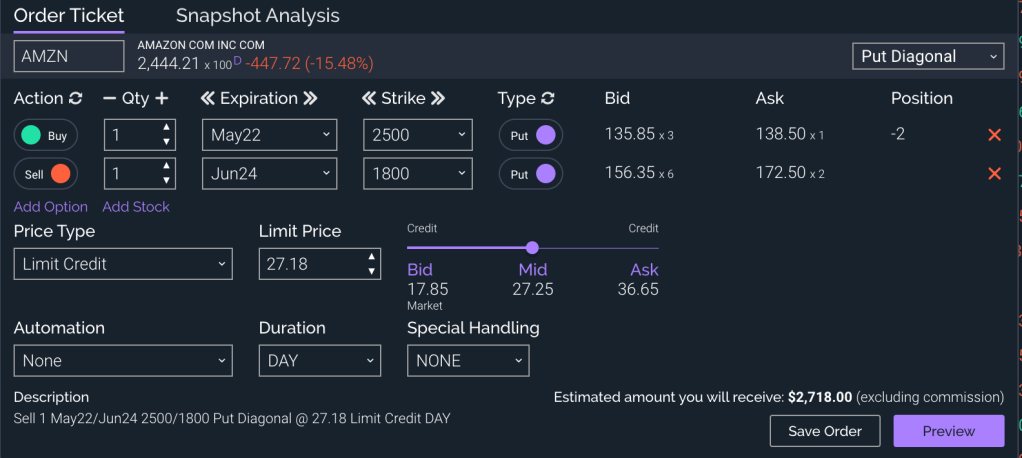Click the minus icon before Qty

pyautogui.click(x=110, y=99)
